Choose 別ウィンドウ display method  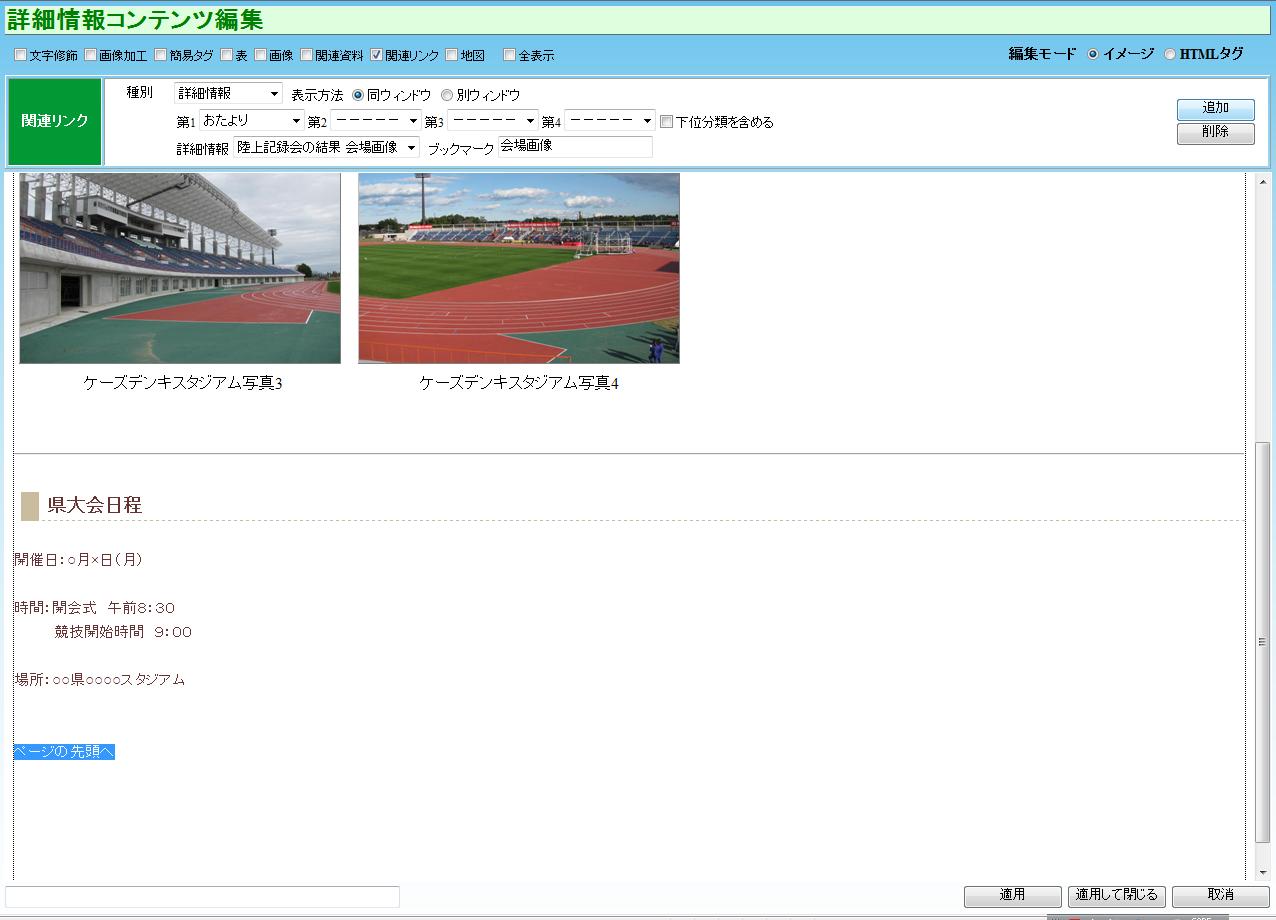click(x=447, y=95)
